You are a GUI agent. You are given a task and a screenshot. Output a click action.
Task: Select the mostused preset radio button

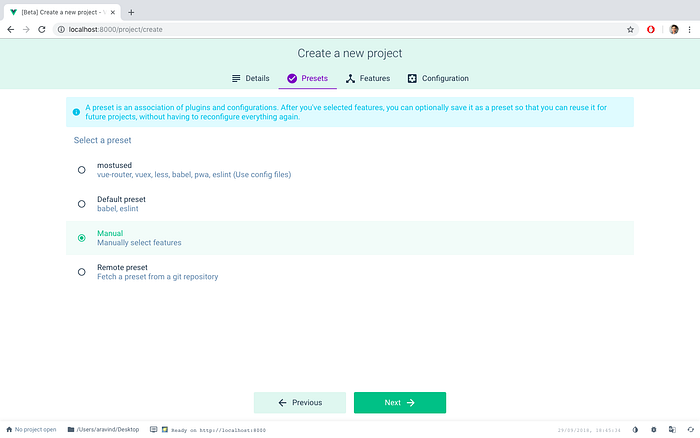(x=82, y=170)
